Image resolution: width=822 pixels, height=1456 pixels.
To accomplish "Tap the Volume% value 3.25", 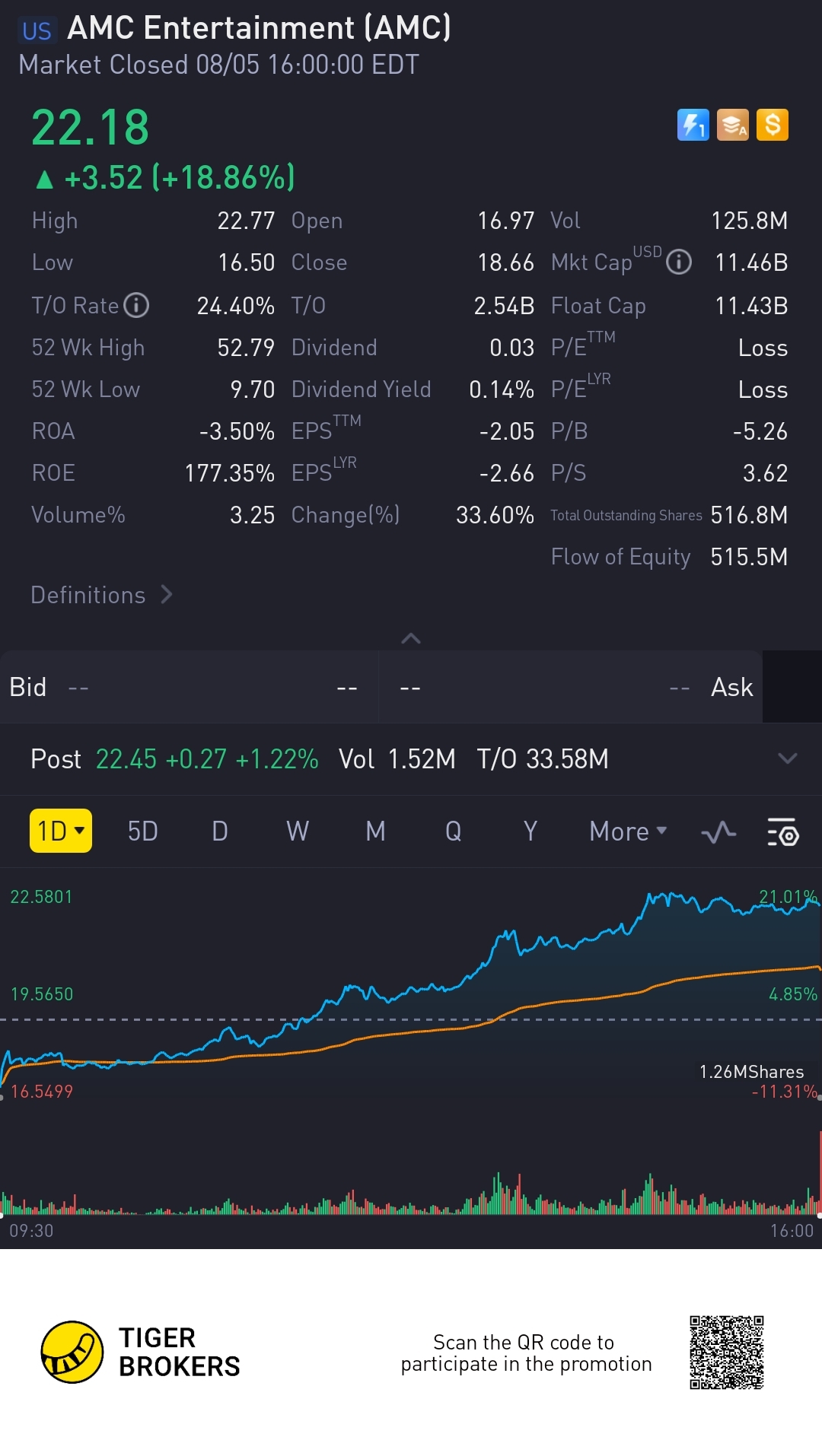I will [252, 515].
